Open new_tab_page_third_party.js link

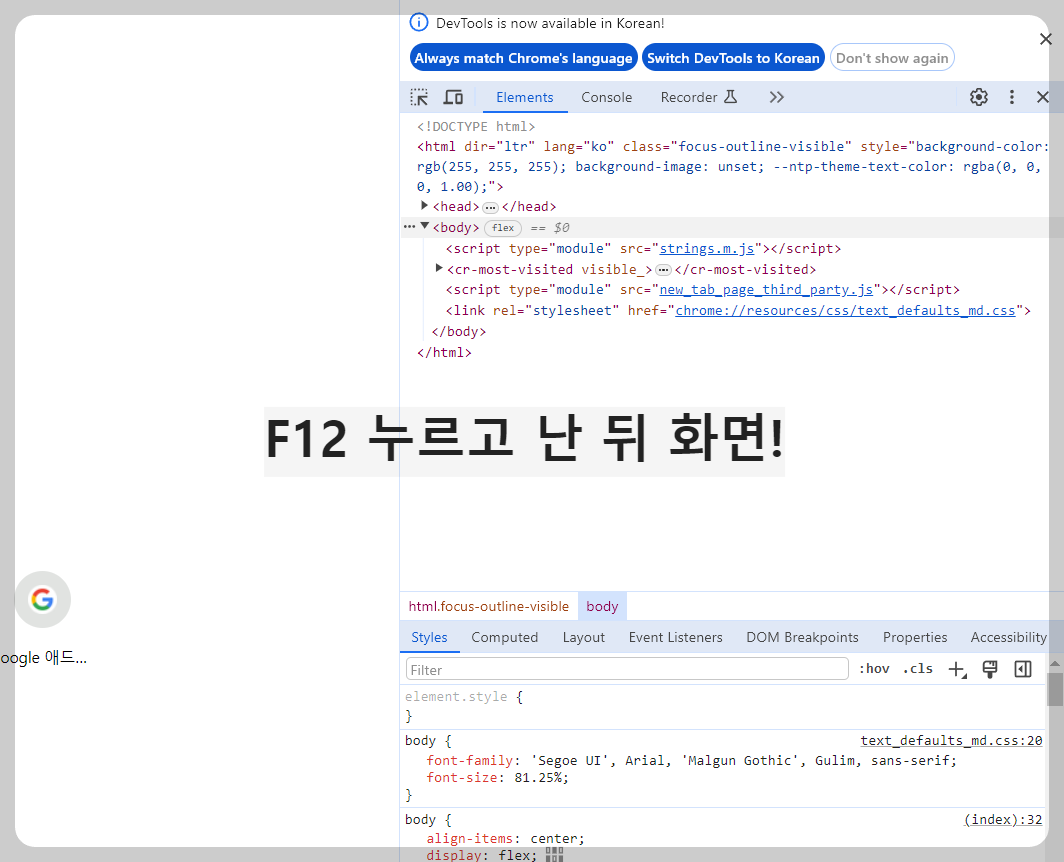tap(766, 290)
